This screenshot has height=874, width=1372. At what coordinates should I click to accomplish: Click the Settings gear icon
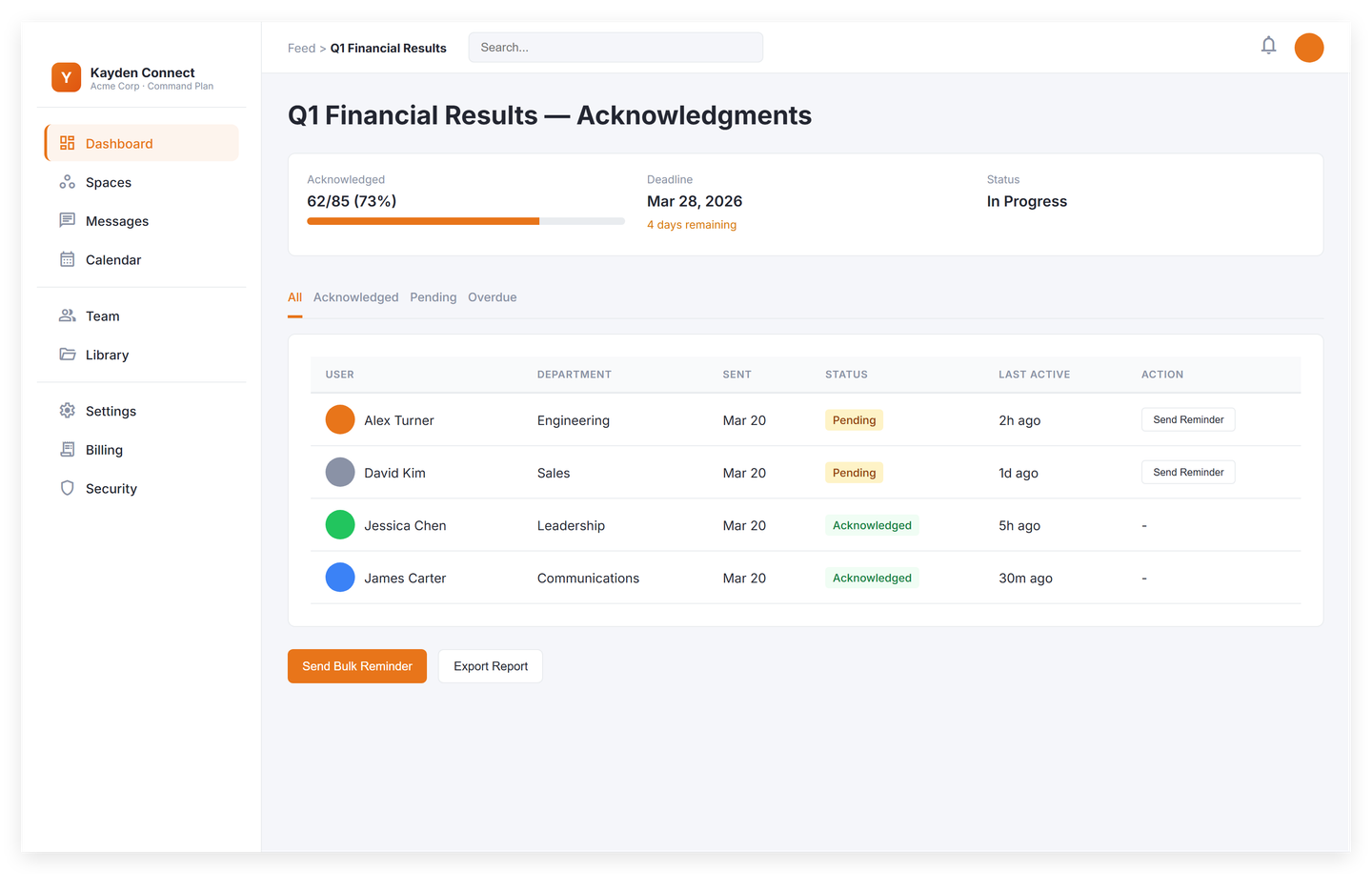(67, 411)
